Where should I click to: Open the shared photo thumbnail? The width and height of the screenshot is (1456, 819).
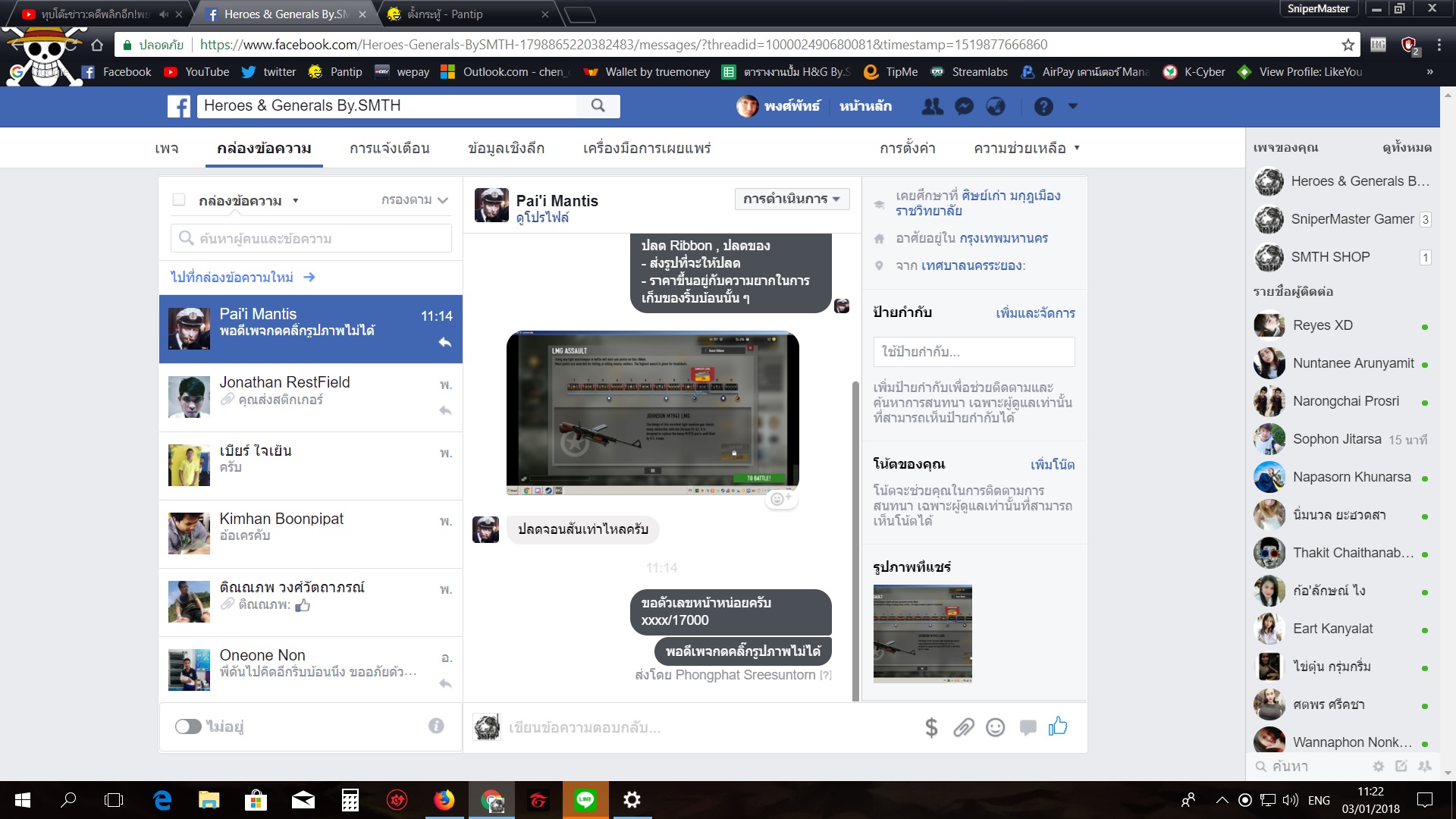click(922, 633)
